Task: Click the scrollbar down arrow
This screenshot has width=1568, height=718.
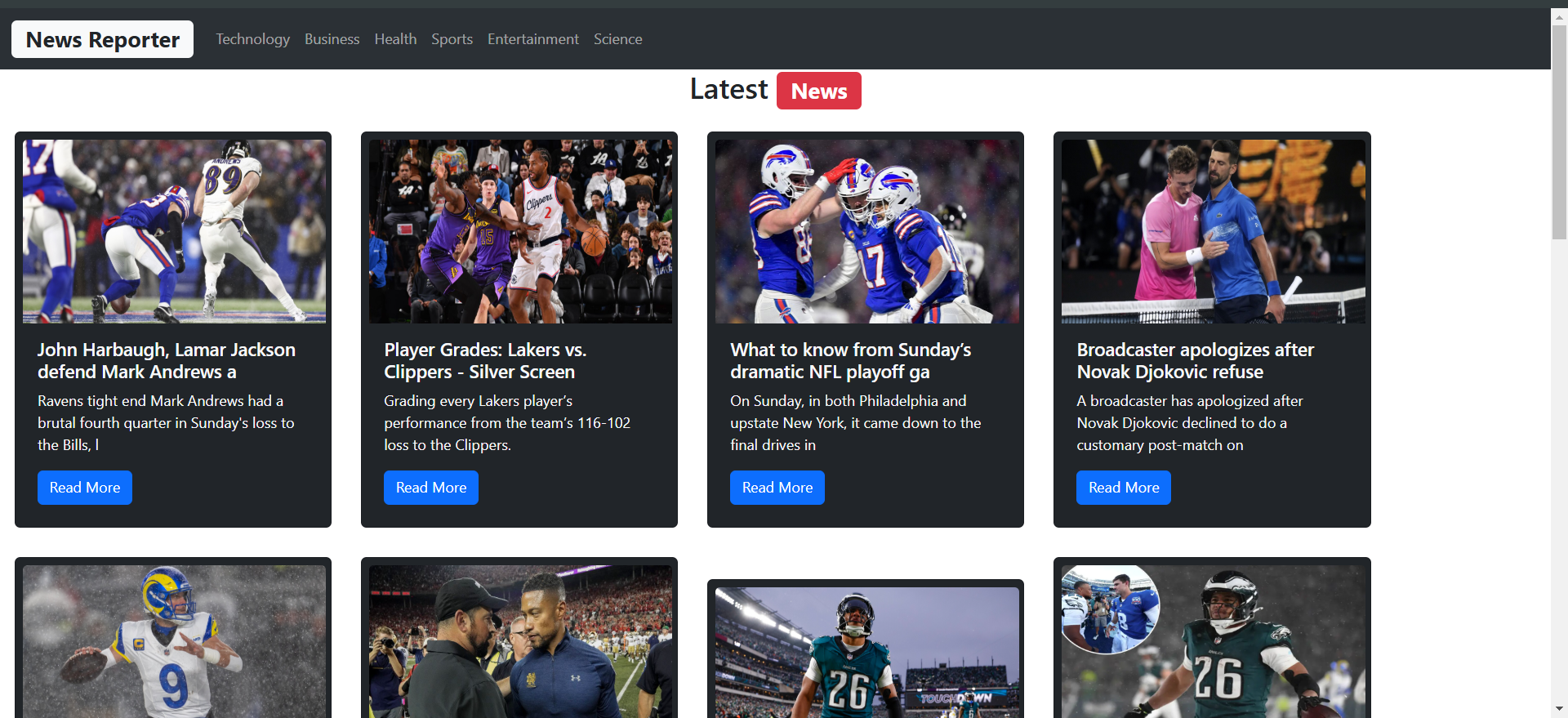Action: pyautogui.click(x=1559, y=709)
